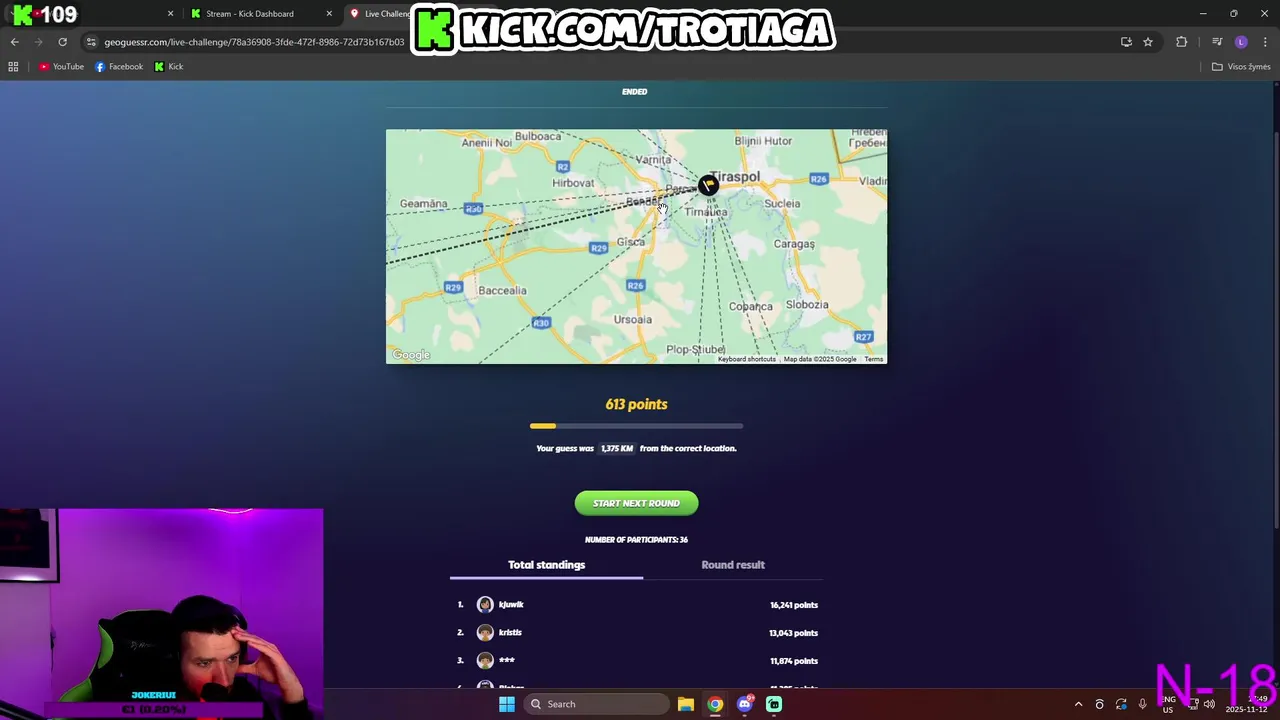This screenshot has width=1280, height=720.
Task: Bookmark this page with the star icon
Action: point(1148,42)
